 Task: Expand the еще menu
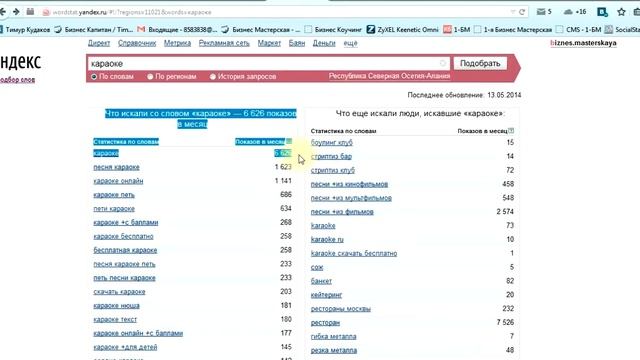click(350, 43)
